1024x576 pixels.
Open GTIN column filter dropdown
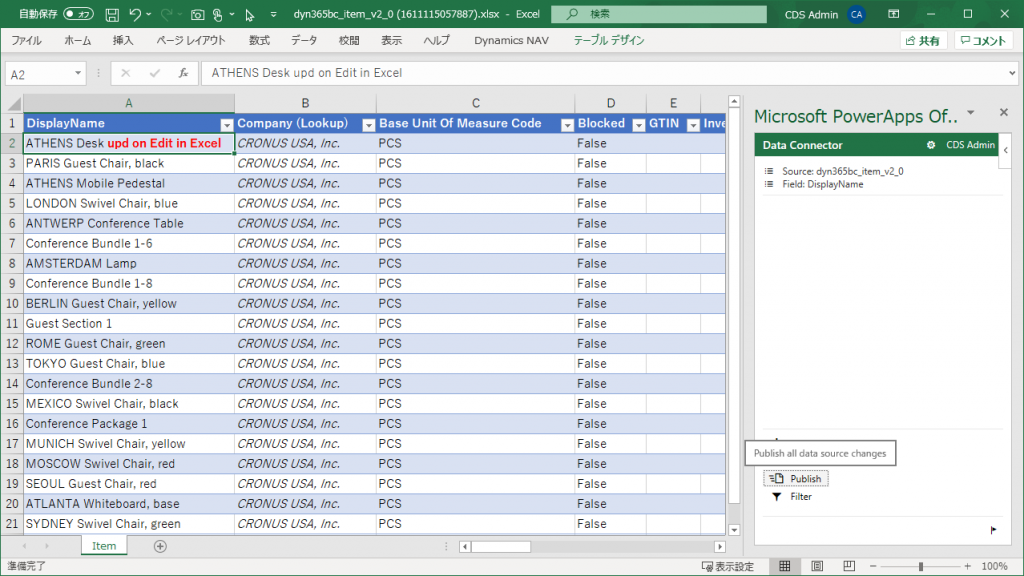click(x=693, y=124)
